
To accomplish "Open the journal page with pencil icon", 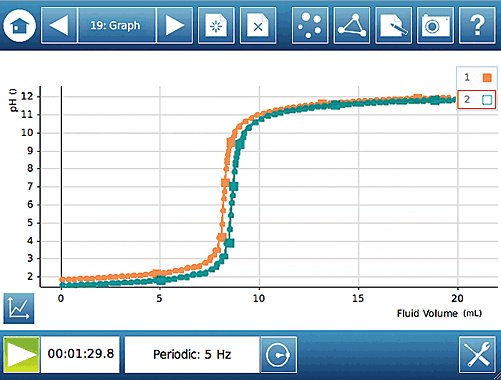I will [x=393, y=26].
